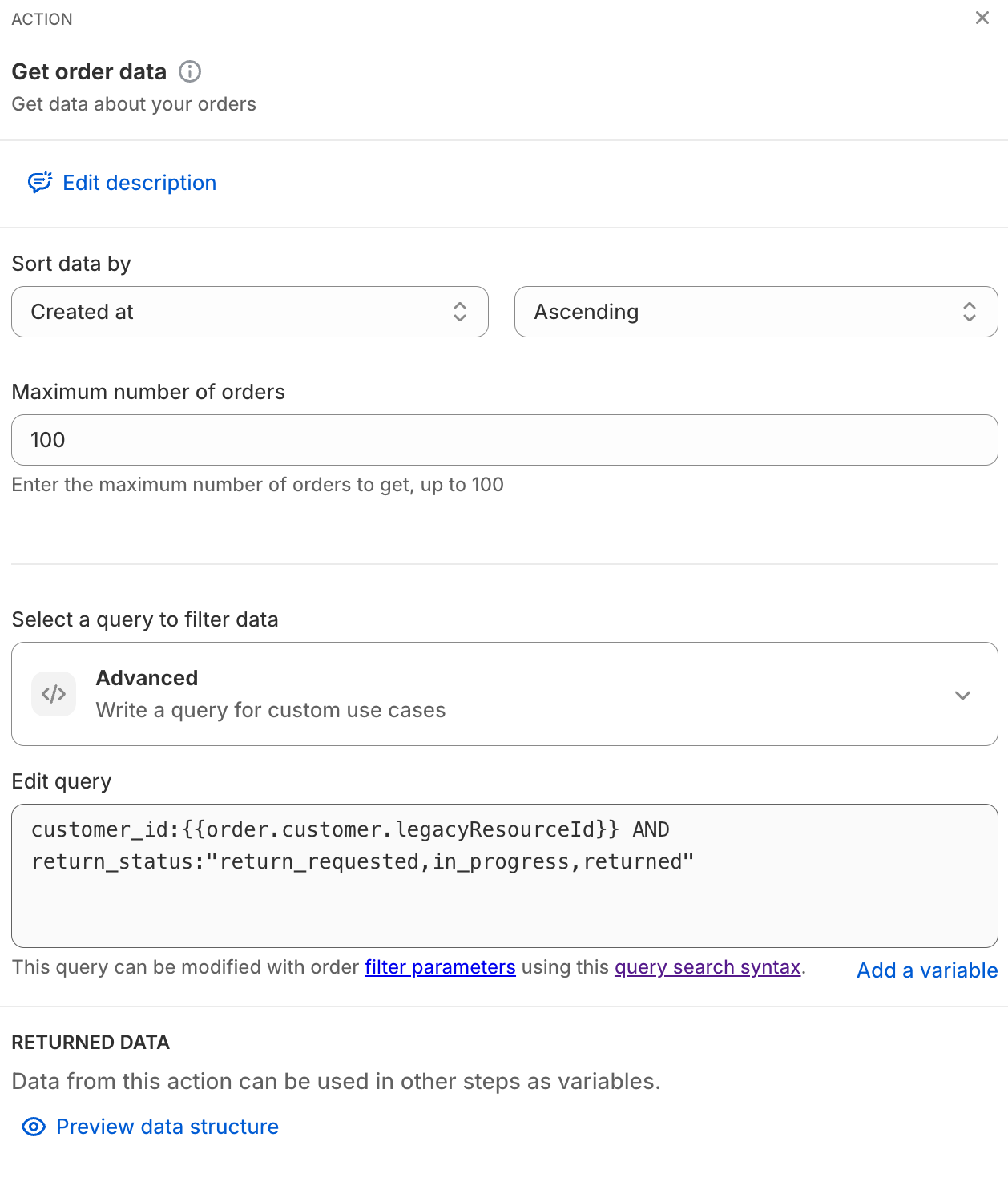
Task: Open Preview data structure
Action: (167, 1127)
